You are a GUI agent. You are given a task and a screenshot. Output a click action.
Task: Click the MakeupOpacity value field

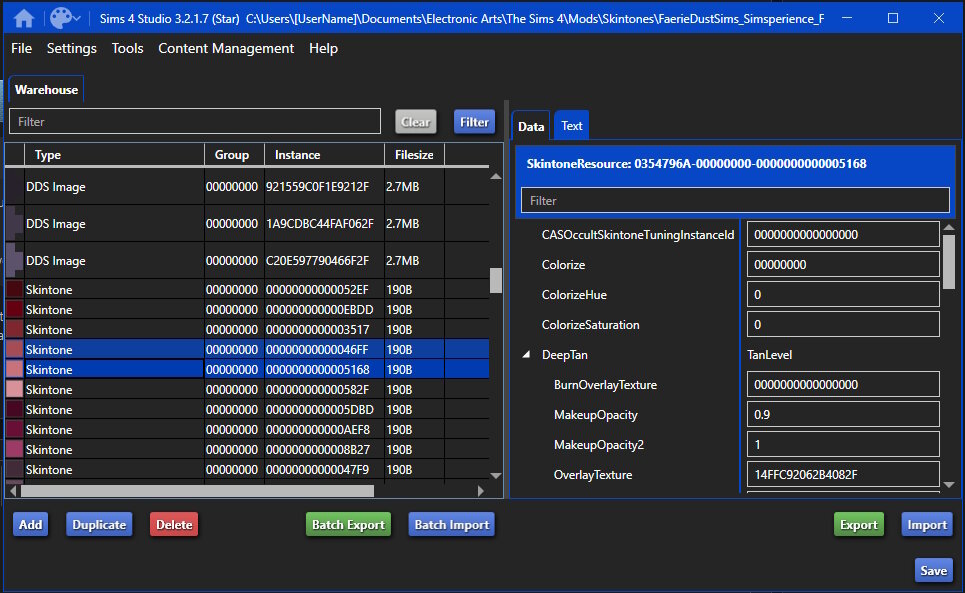[x=843, y=415]
